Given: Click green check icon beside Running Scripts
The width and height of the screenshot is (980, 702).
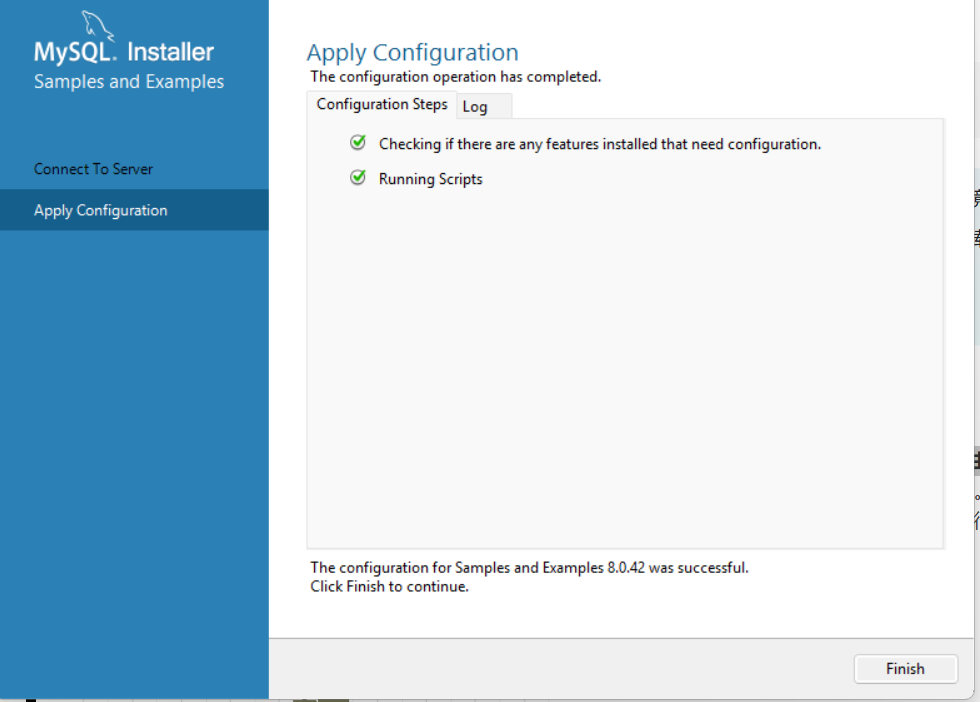Looking at the screenshot, I should [x=358, y=178].
